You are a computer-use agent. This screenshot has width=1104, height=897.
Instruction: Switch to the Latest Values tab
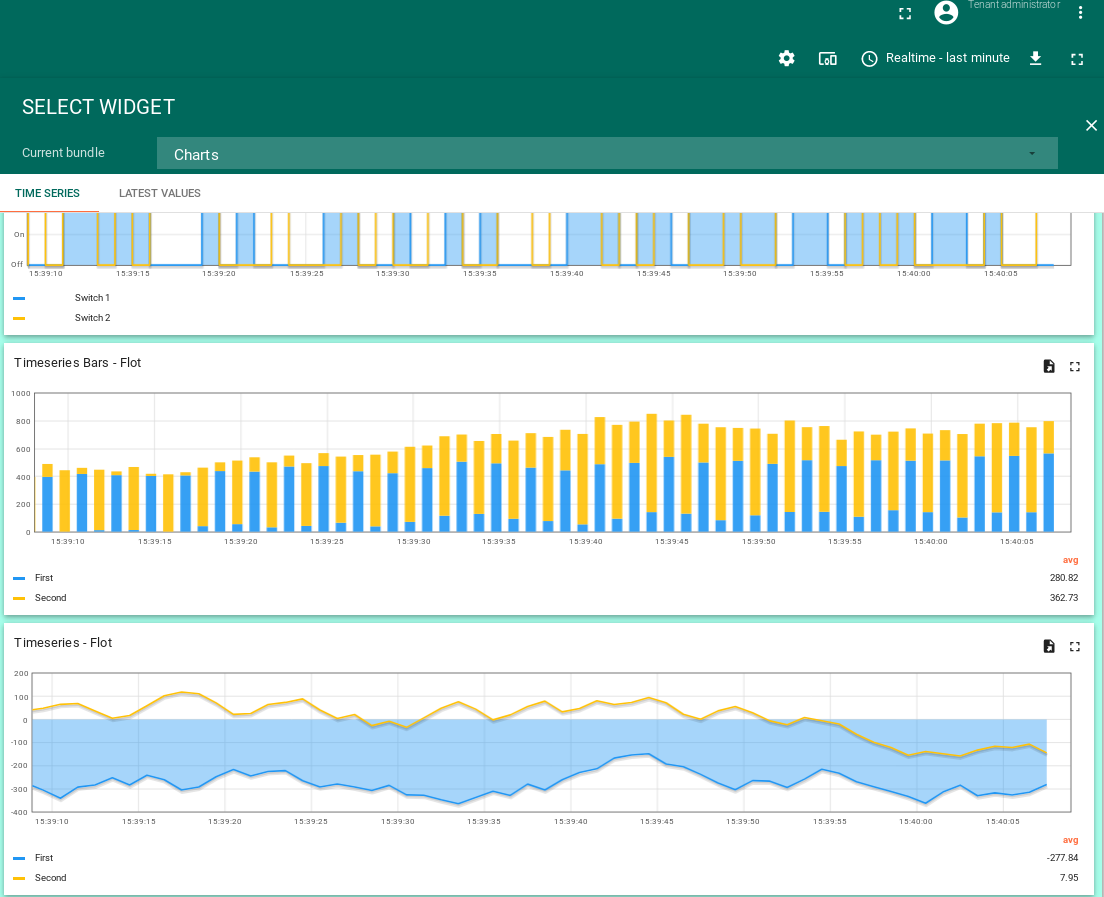(x=160, y=193)
